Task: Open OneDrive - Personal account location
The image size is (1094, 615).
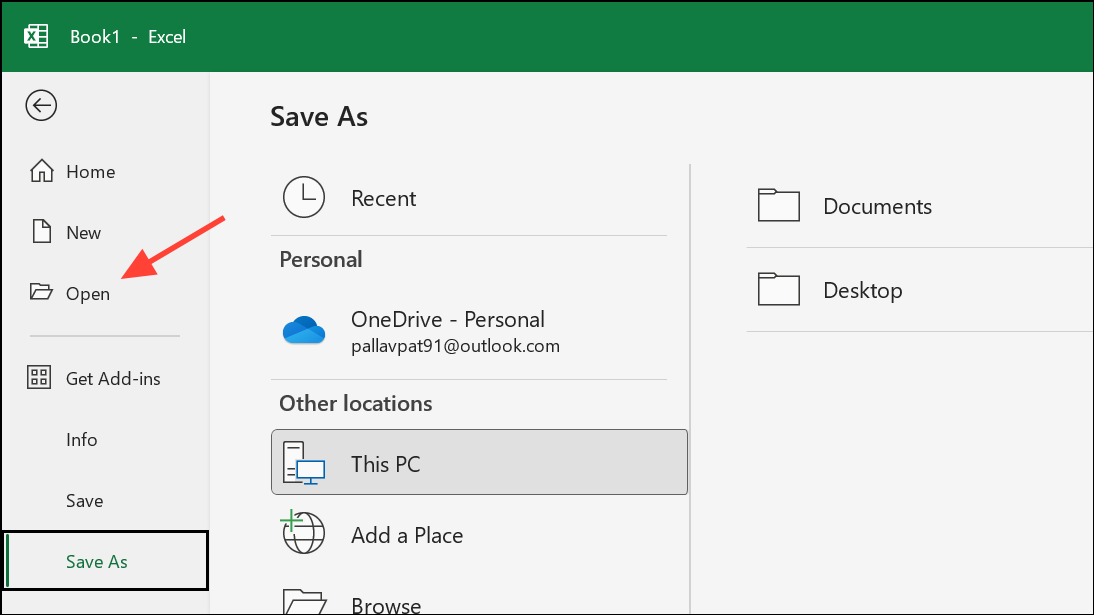Action: 447,319
